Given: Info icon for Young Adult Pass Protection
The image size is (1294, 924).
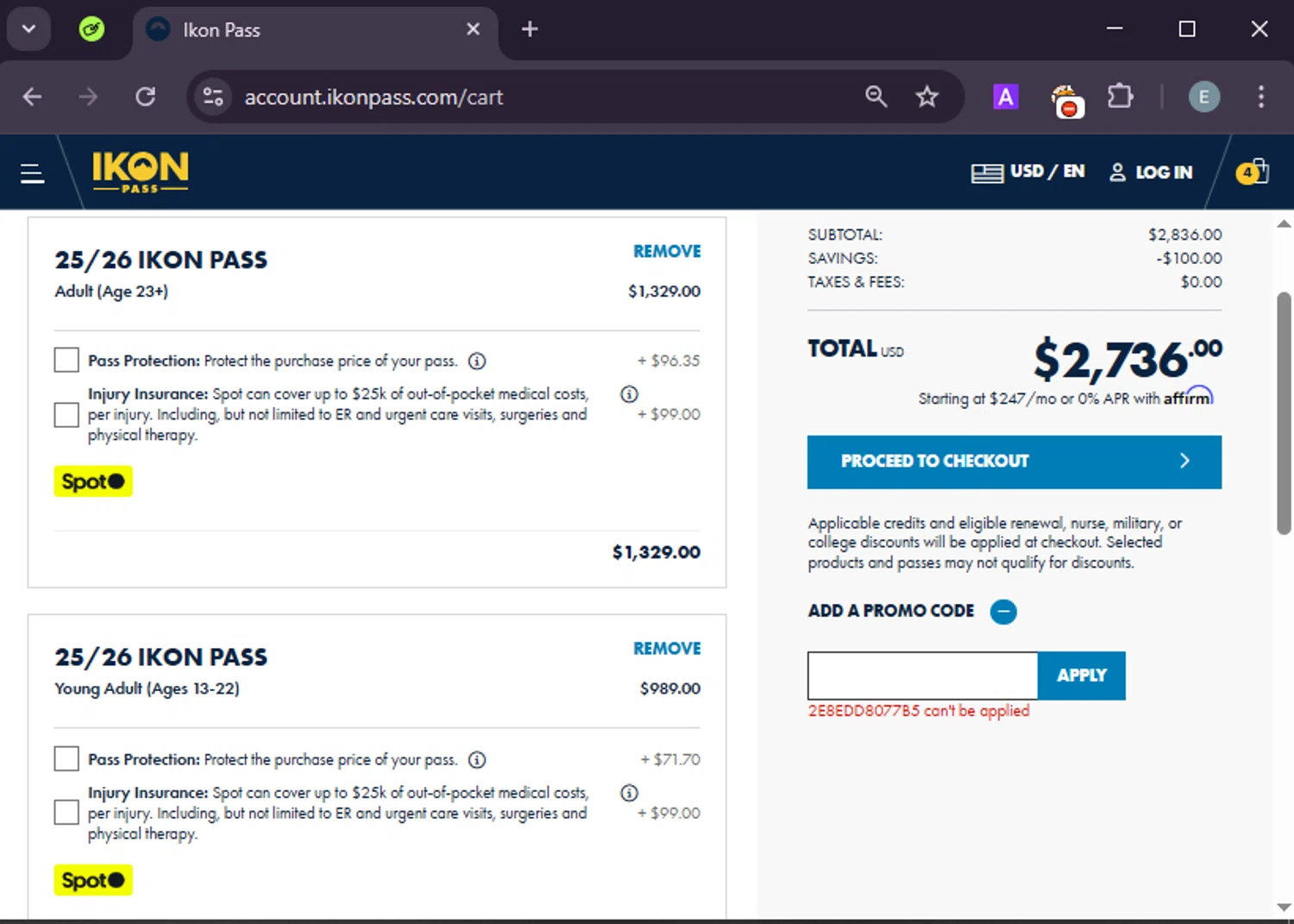Looking at the screenshot, I should [x=477, y=759].
